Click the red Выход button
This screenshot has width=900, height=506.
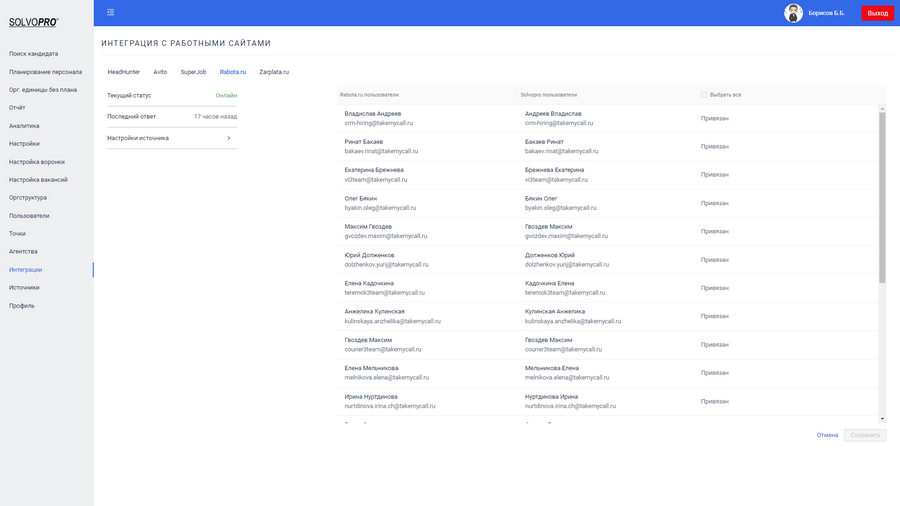coord(878,13)
